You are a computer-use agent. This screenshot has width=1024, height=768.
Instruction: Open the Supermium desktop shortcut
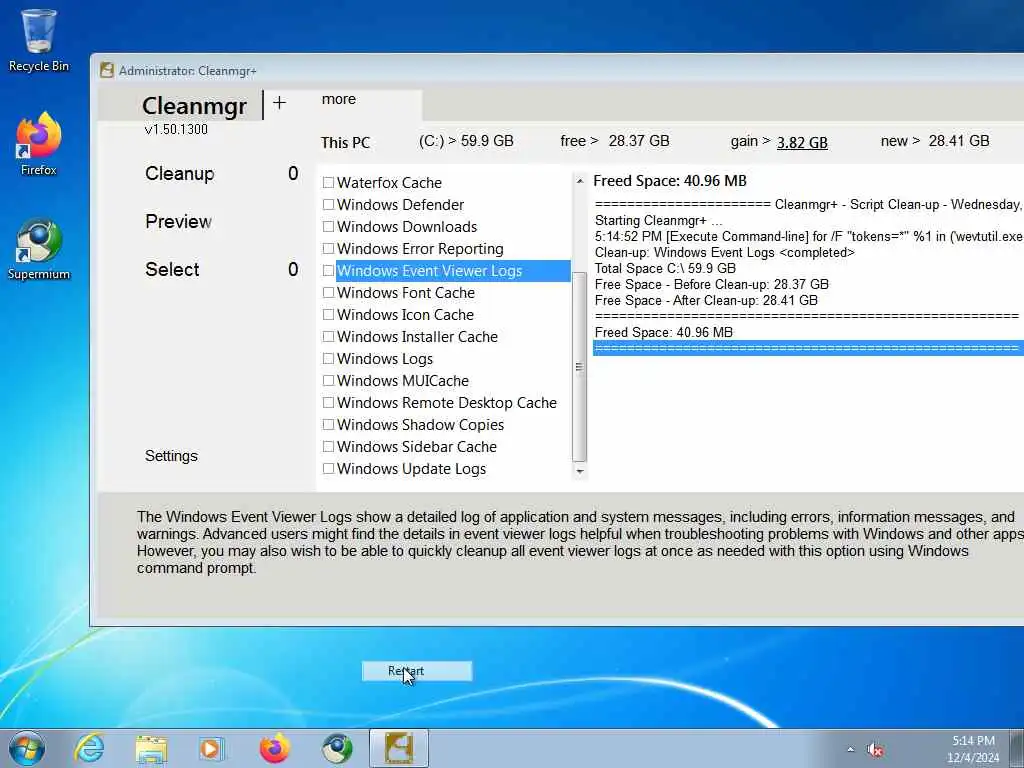coord(39,249)
